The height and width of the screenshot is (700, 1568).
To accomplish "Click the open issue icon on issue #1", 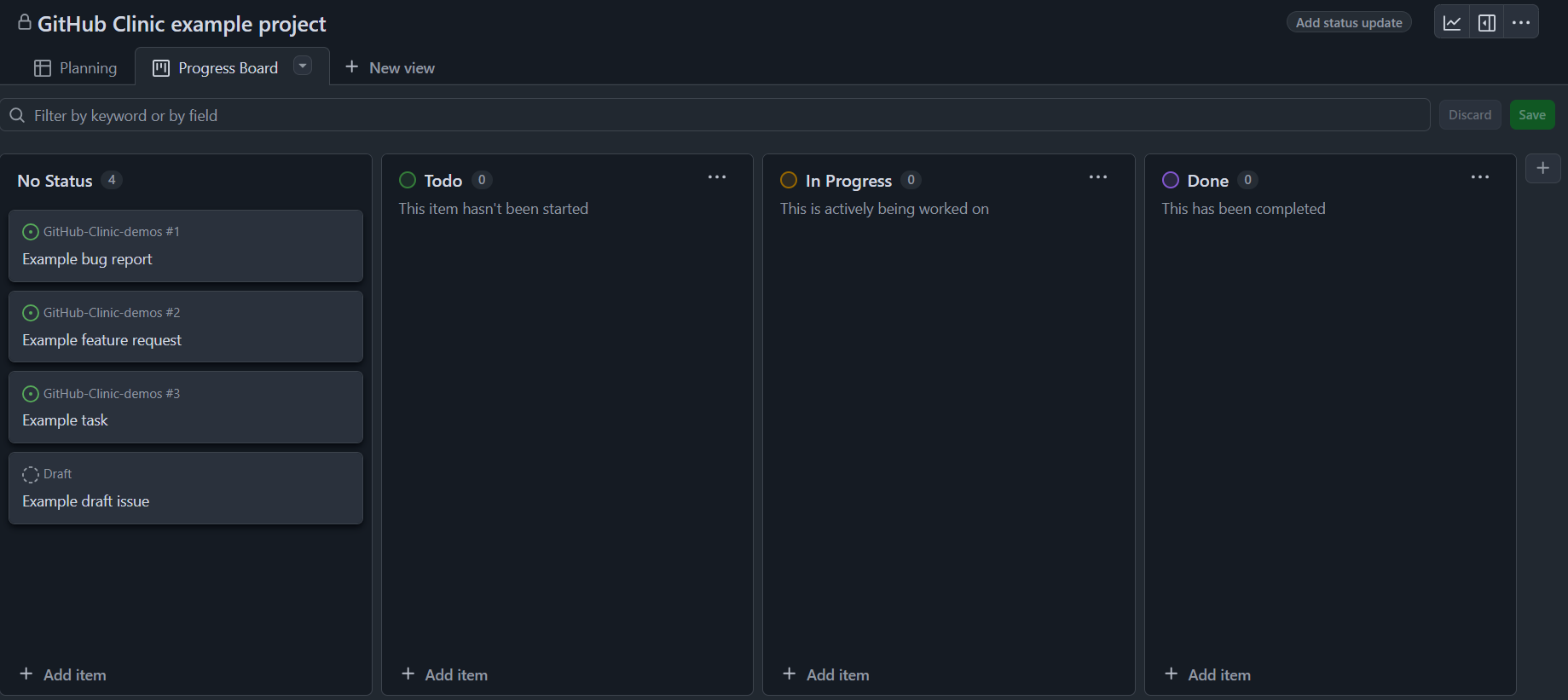I will [x=31, y=232].
